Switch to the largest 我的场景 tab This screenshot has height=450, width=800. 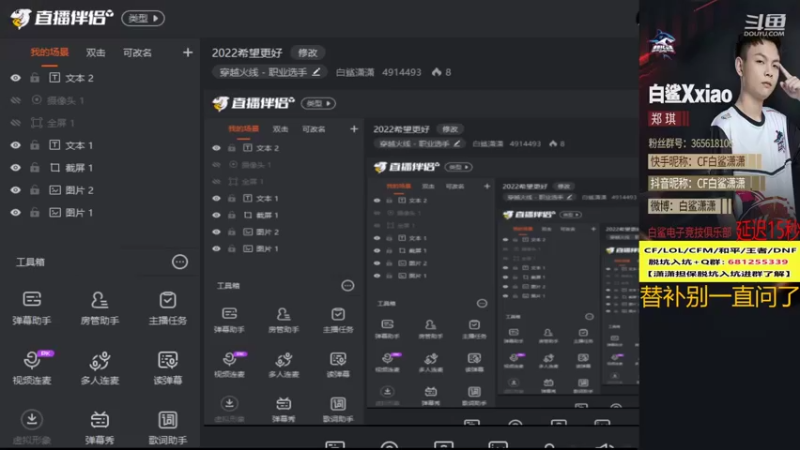[x=49, y=53]
